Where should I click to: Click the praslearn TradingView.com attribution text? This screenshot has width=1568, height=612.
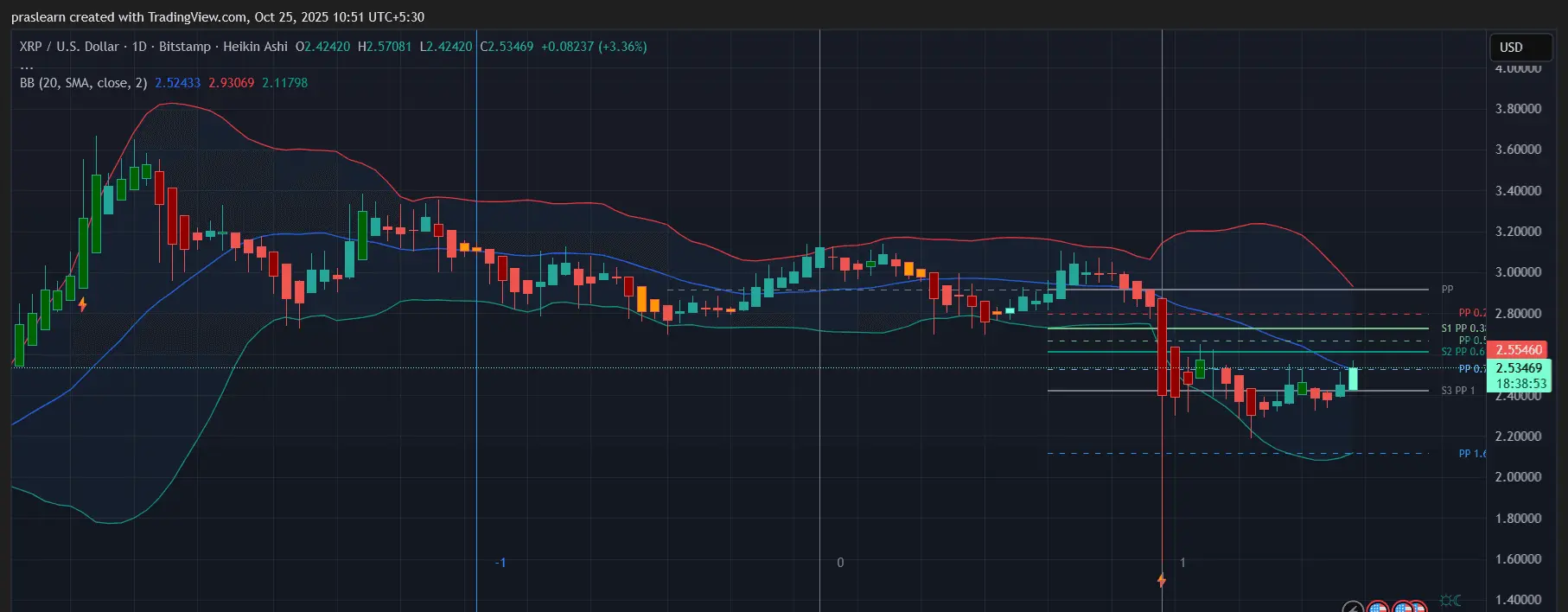tap(218, 17)
